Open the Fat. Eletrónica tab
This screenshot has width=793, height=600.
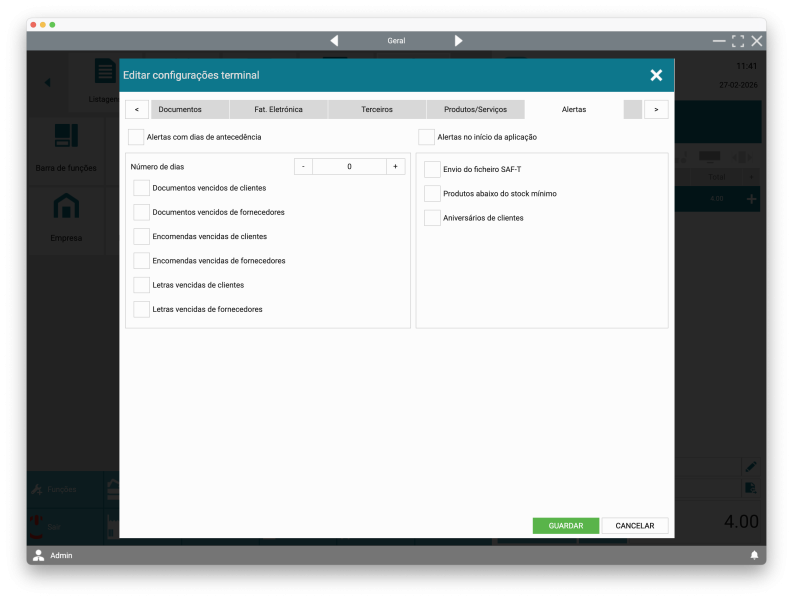278,109
